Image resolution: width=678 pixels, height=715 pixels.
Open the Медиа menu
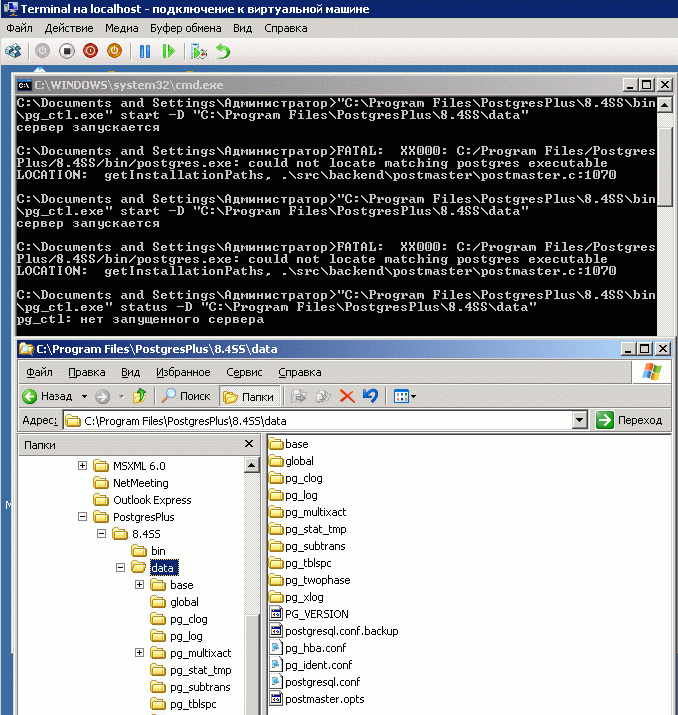pyautogui.click(x=122, y=28)
